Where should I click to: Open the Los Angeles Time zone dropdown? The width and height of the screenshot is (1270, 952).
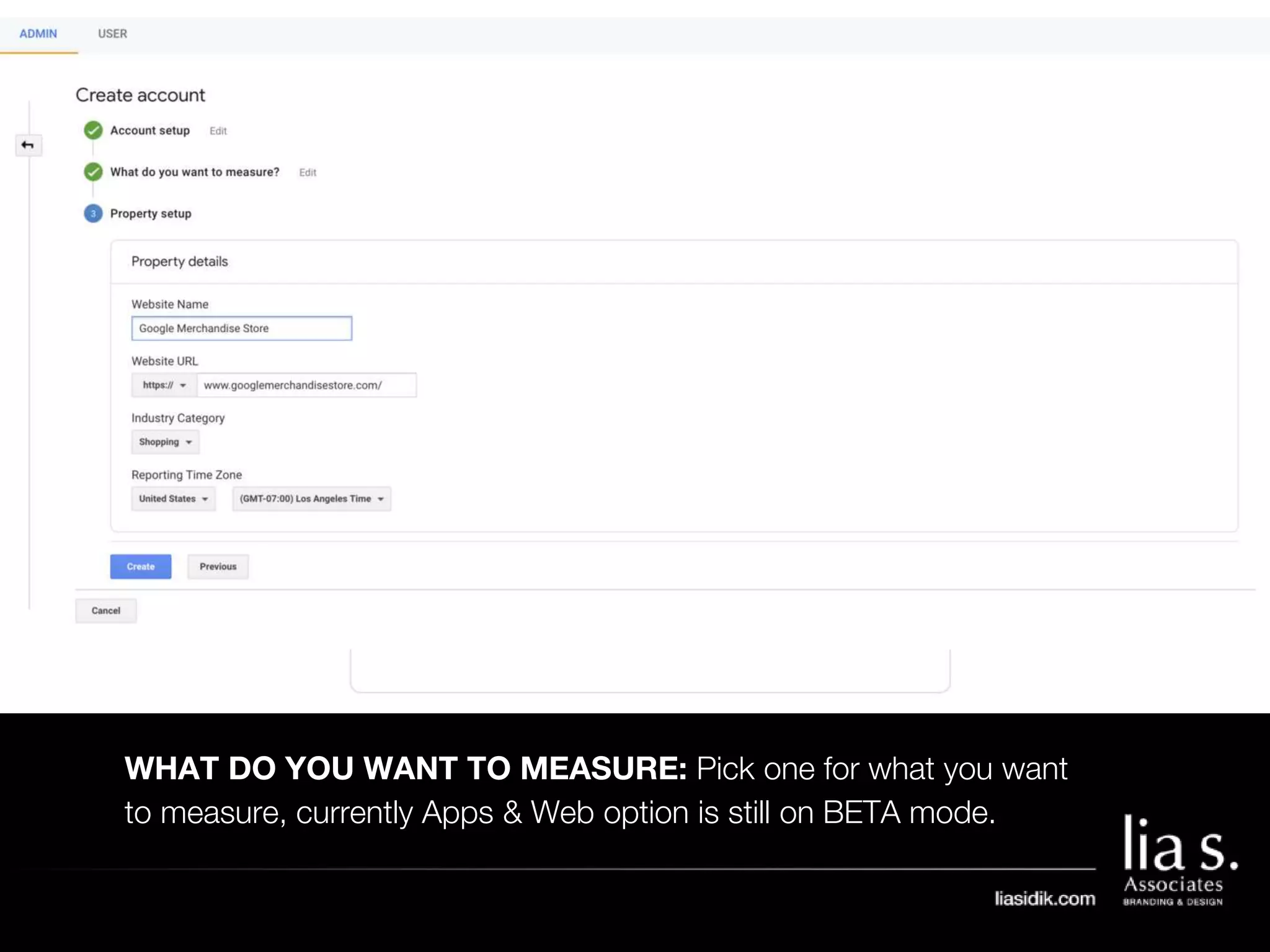[312, 499]
